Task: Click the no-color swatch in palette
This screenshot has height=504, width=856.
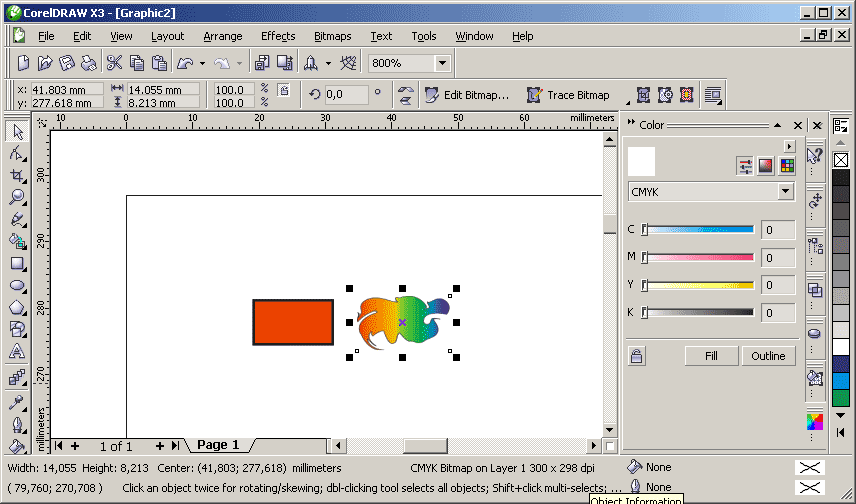Action: [841, 160]
